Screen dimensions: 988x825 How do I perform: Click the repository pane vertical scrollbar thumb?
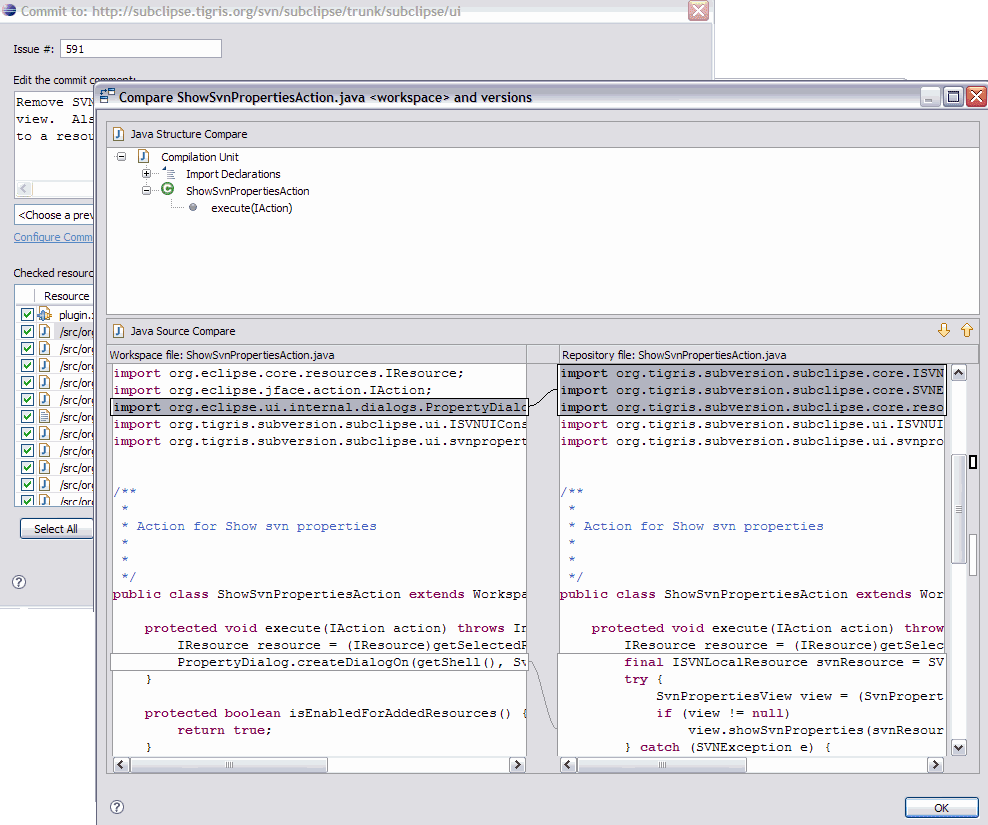coord(958,508)
